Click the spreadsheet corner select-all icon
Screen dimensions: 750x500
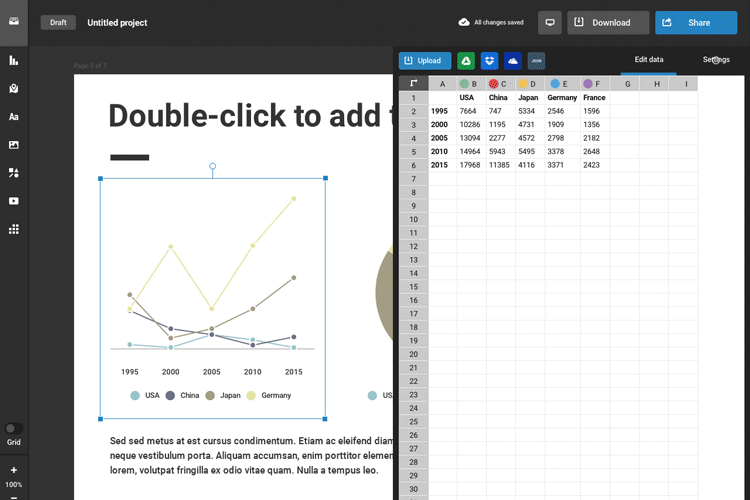[414, 83]
